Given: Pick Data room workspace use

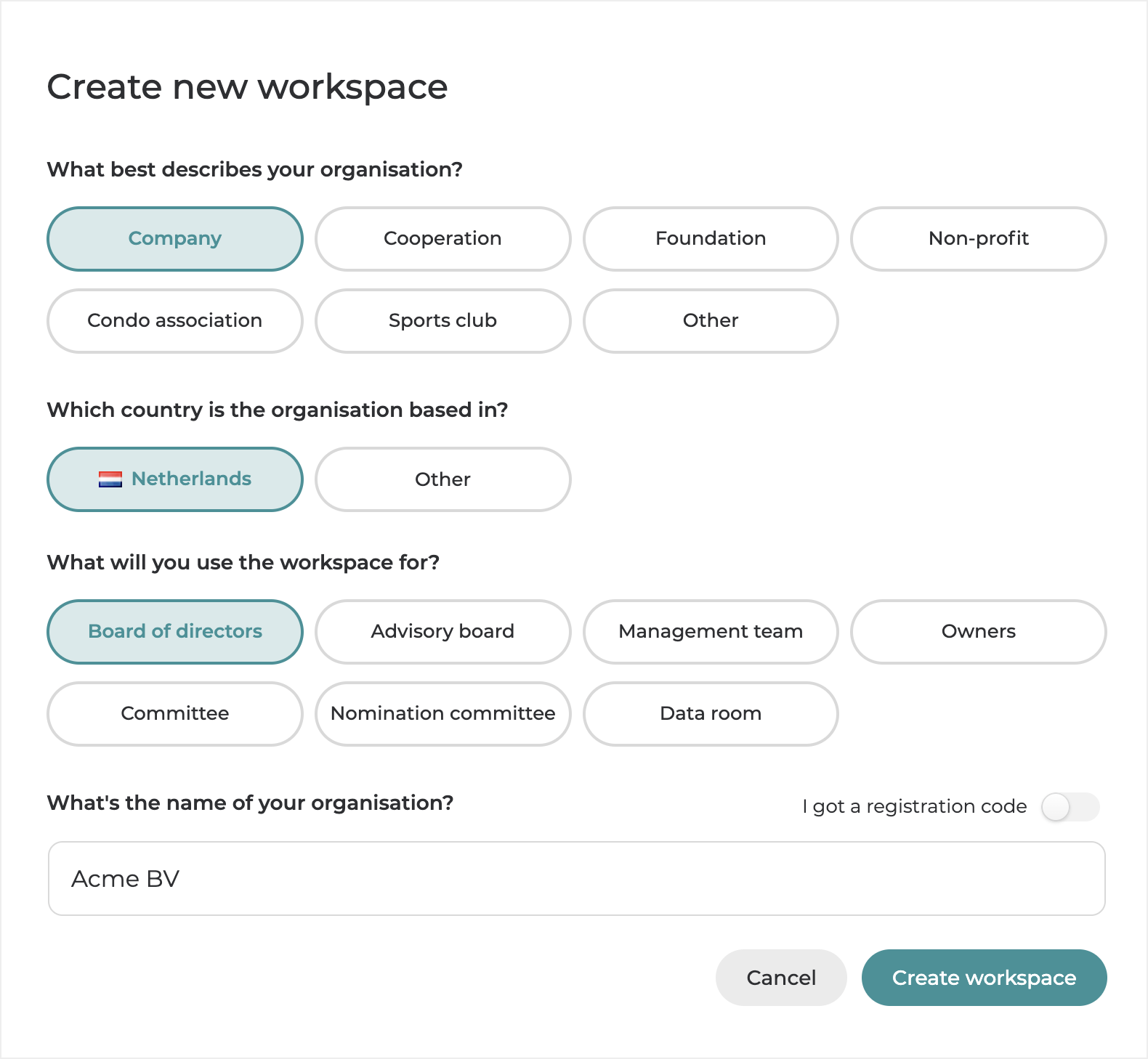Looking at the screenshot, I should pos(711,714).
